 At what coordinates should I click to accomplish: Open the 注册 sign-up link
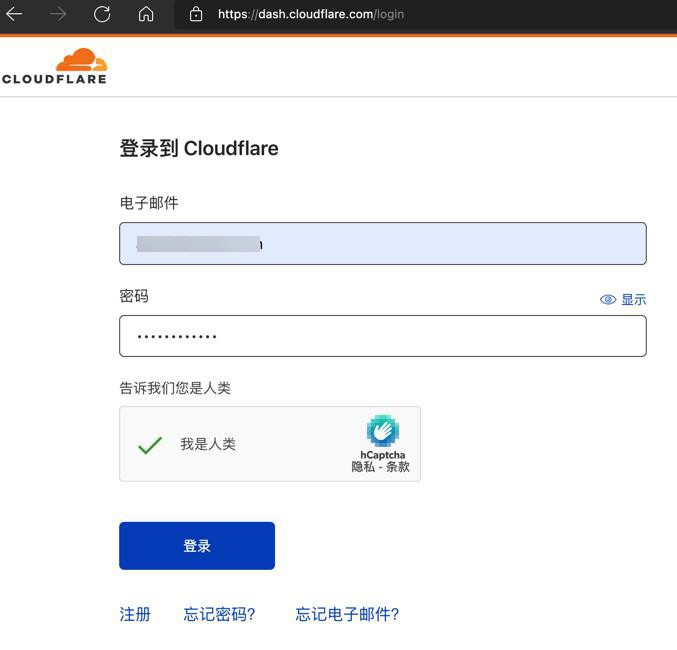coord(135,614)
